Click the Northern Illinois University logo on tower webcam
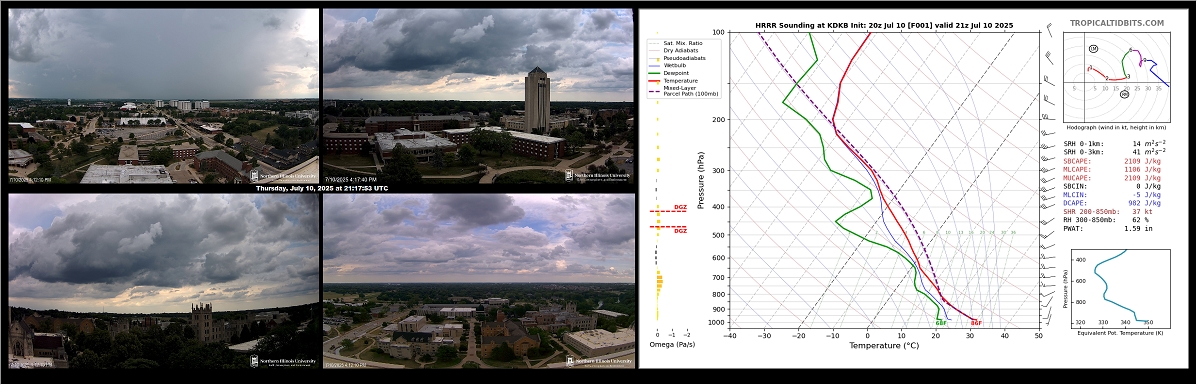Screen dimensions: 1197x385 click(598, 176)
